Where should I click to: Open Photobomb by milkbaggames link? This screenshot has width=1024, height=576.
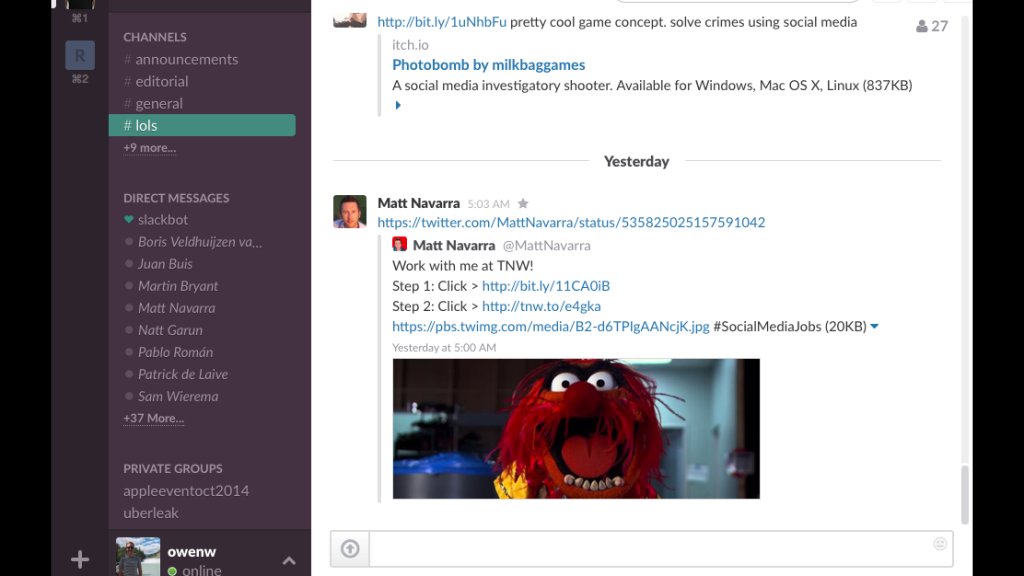(x=488, y=65)
